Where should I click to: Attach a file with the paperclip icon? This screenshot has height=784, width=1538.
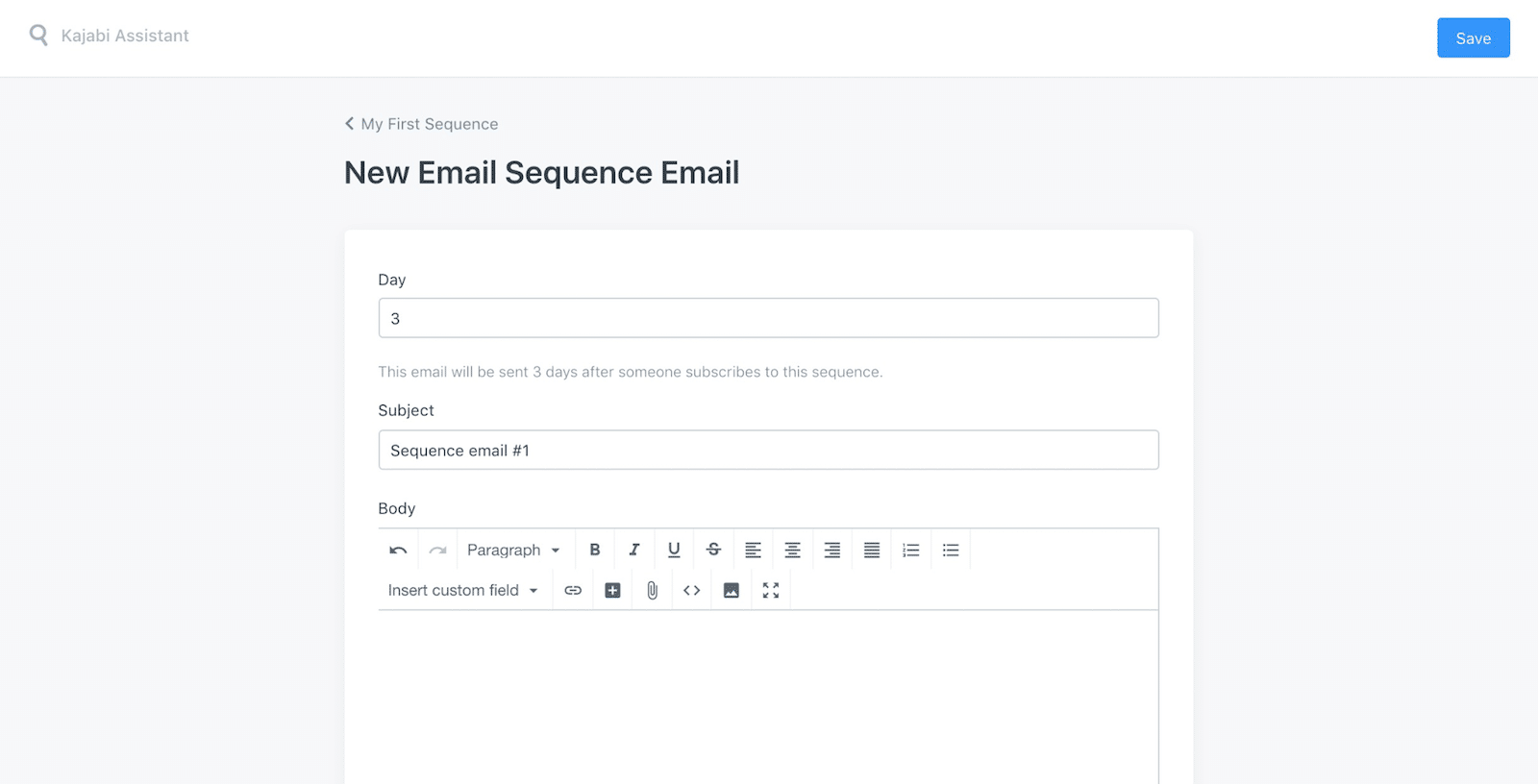652,590
